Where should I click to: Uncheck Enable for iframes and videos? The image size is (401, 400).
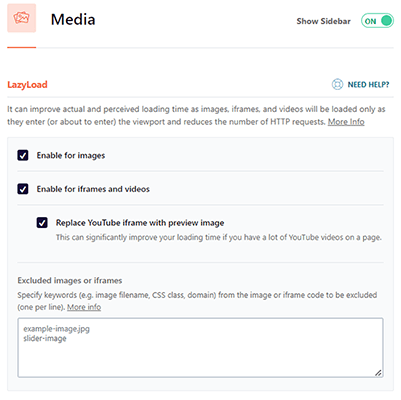click(23, 189)
